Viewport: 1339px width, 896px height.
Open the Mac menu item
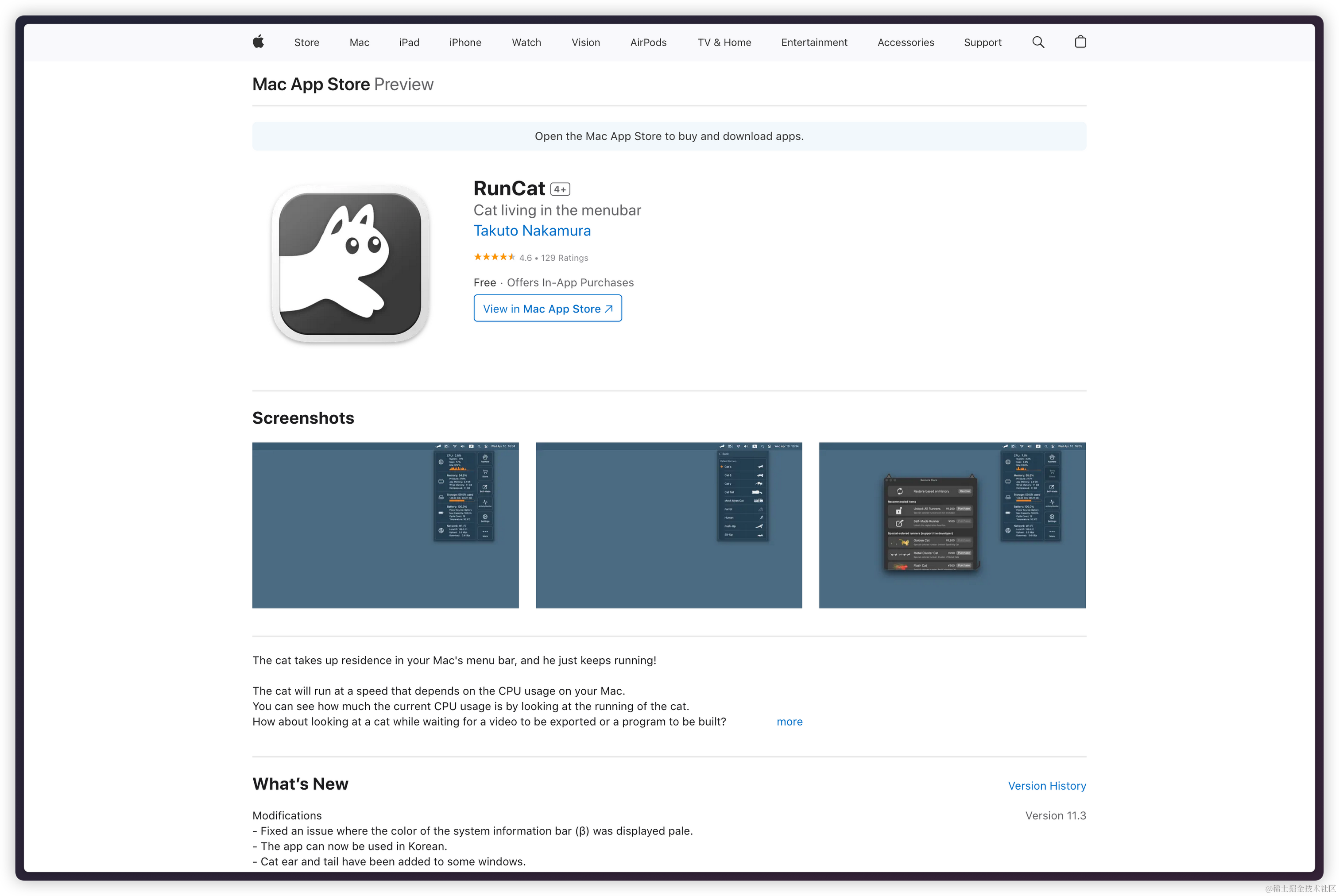[359, 42]
